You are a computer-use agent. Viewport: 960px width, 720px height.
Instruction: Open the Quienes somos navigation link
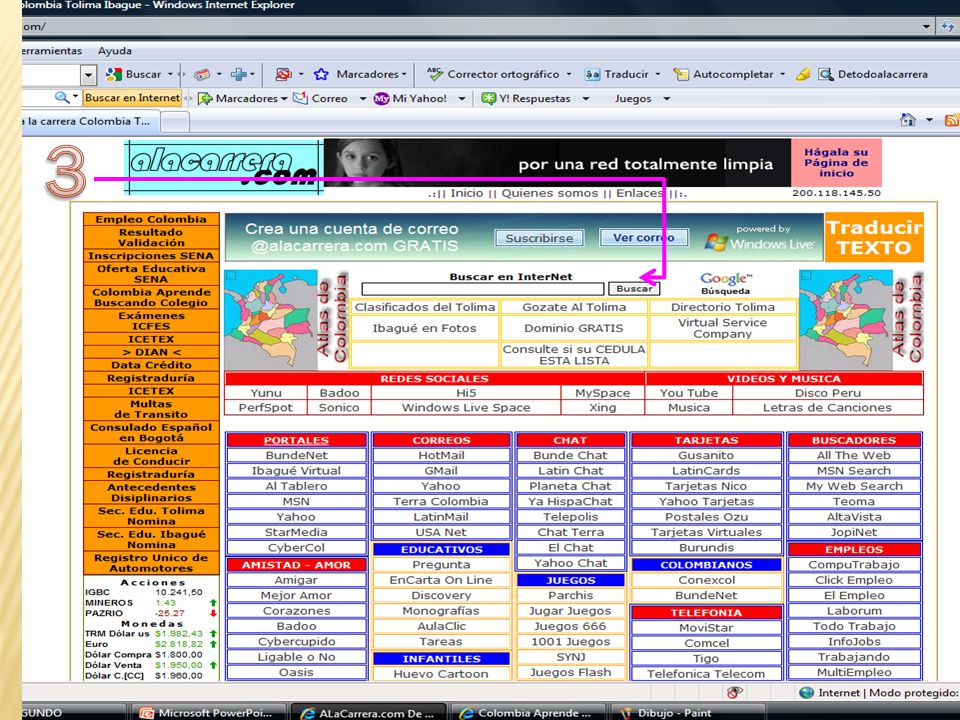point(549,193)
